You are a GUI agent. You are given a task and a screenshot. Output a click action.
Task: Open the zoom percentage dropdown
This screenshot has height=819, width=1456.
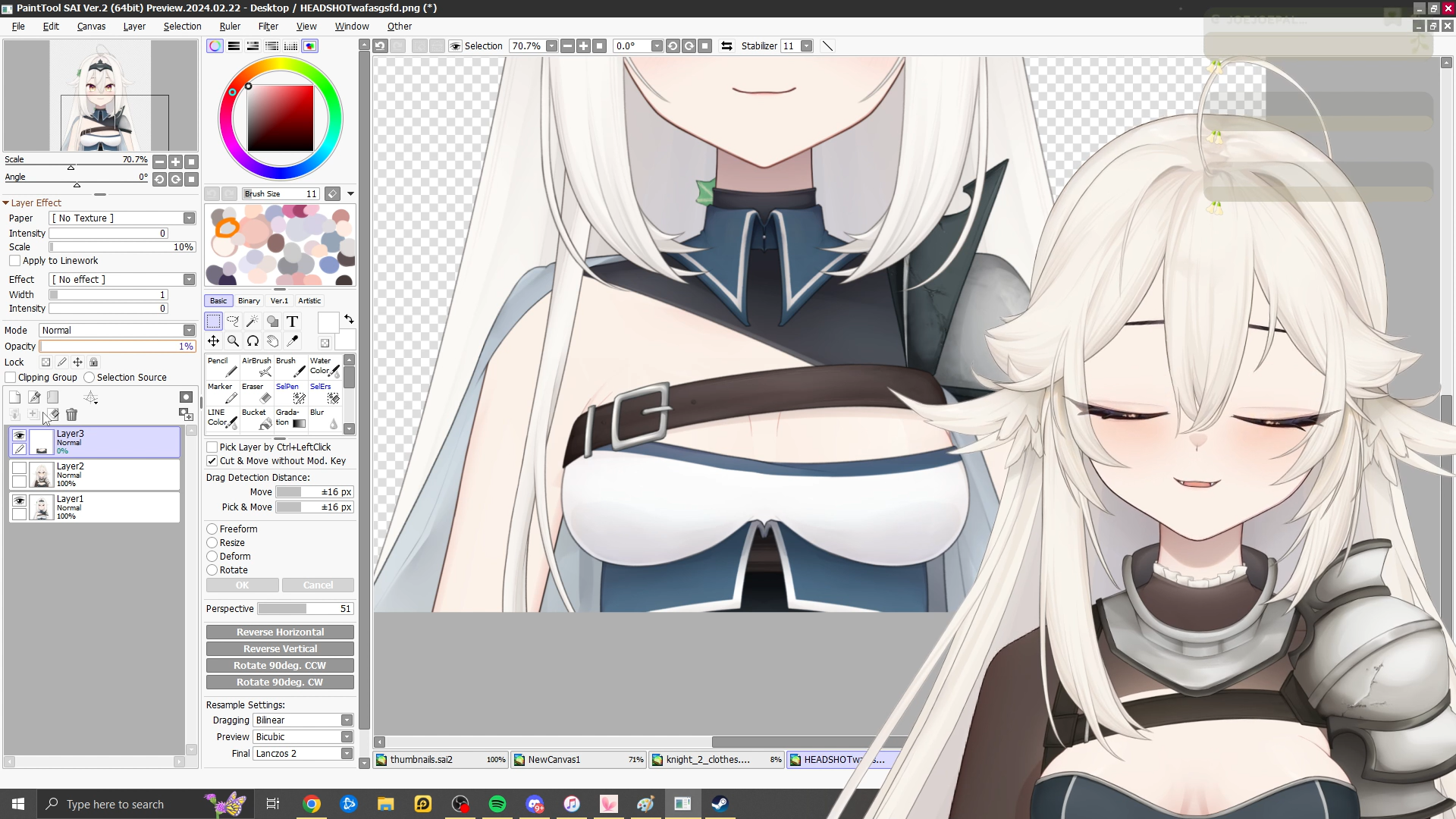[552, 46]
